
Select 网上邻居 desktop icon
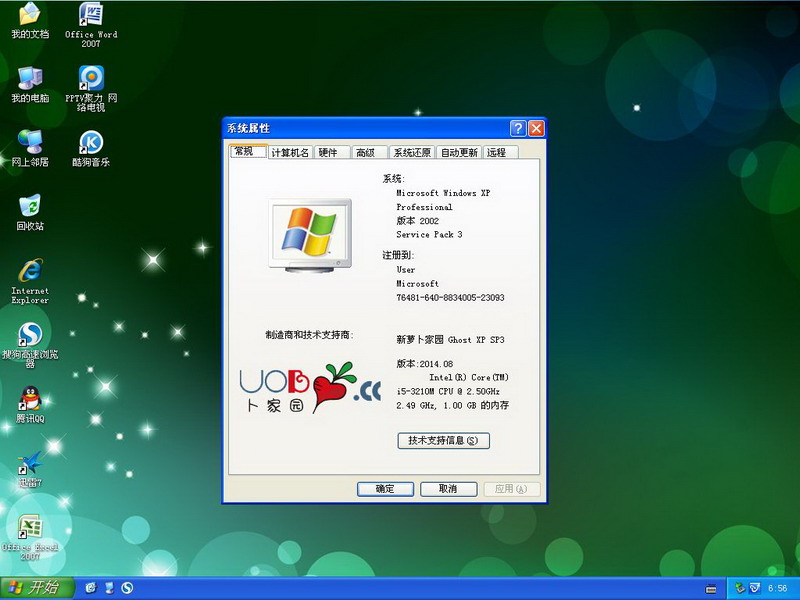30,148
